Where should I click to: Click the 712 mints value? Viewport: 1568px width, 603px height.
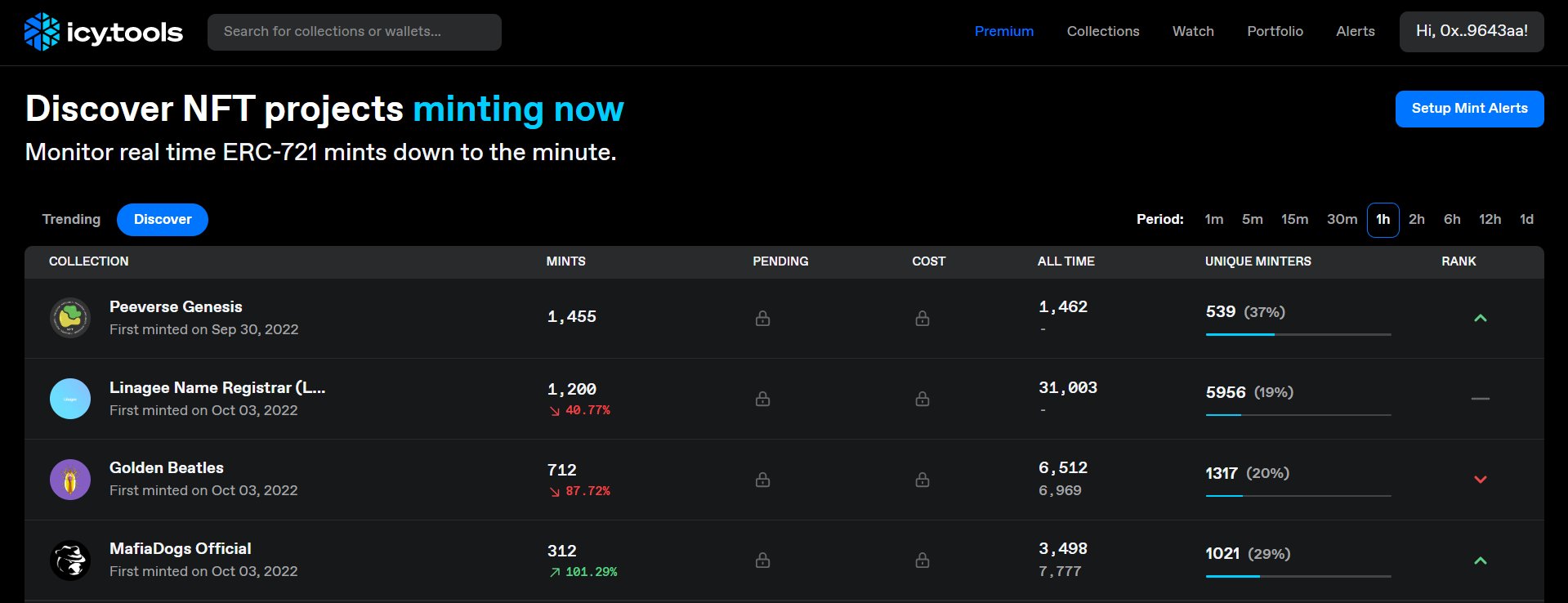562,471
